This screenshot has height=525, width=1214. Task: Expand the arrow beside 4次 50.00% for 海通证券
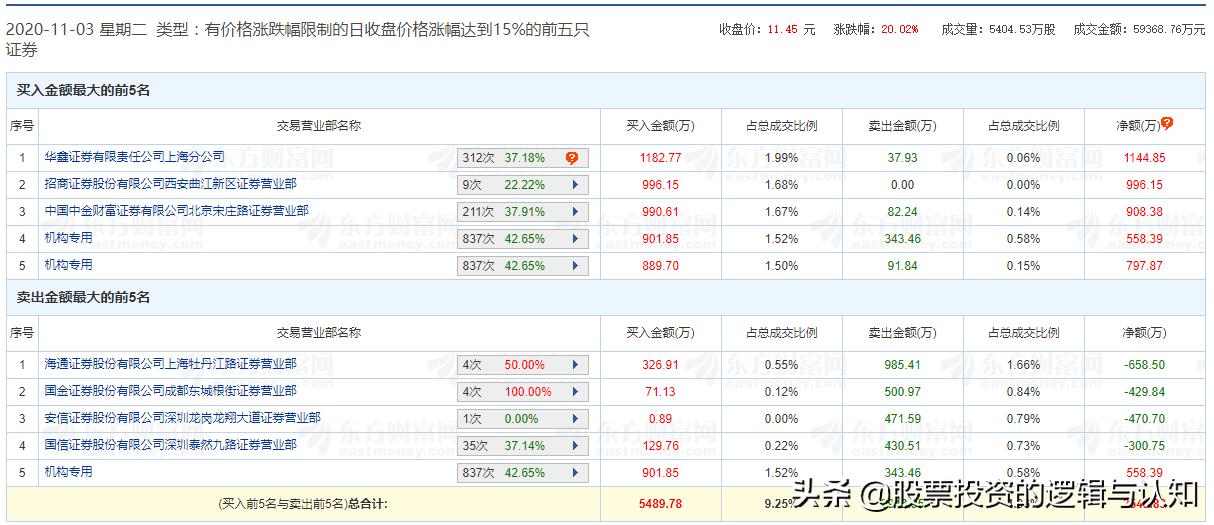575,365
